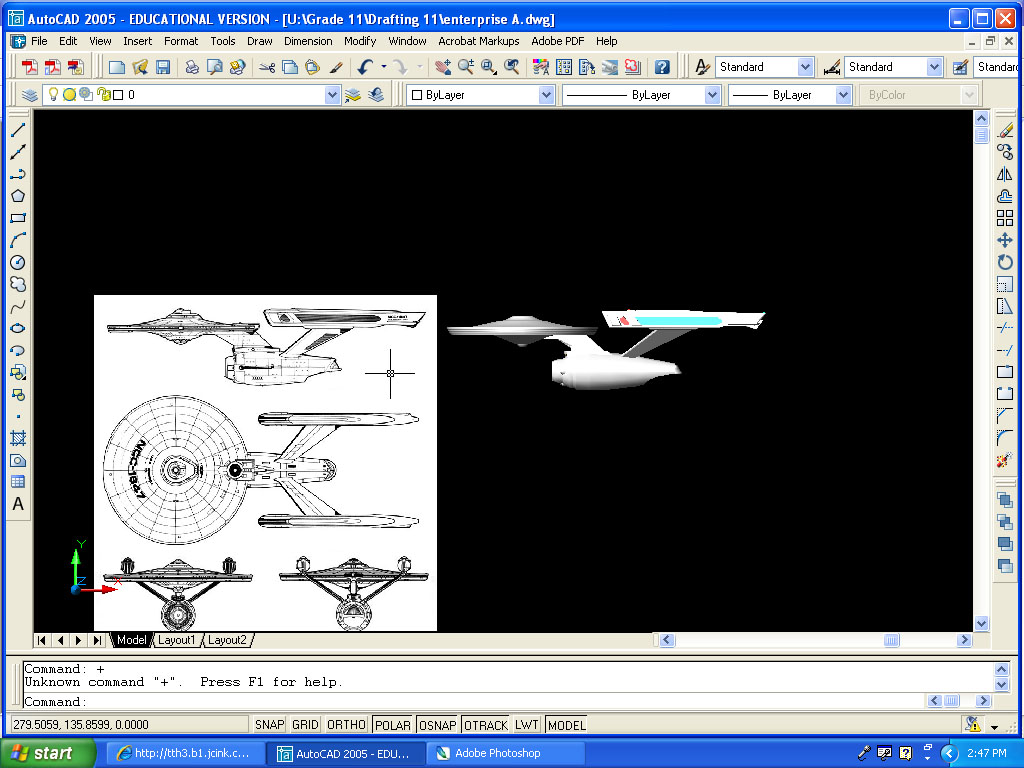Toggle SNAP mode in status bar
This screenshot has width=1024, height=768.
[269, 725]
